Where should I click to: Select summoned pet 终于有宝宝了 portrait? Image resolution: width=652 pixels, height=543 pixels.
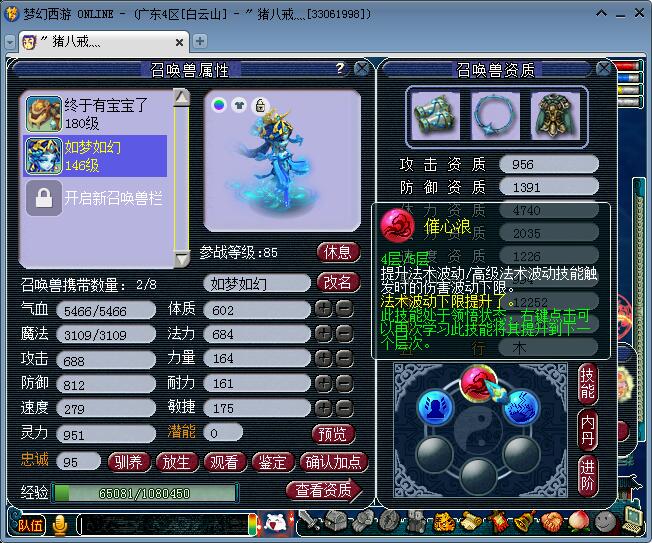pyautogui.click(x=43, y=114)
